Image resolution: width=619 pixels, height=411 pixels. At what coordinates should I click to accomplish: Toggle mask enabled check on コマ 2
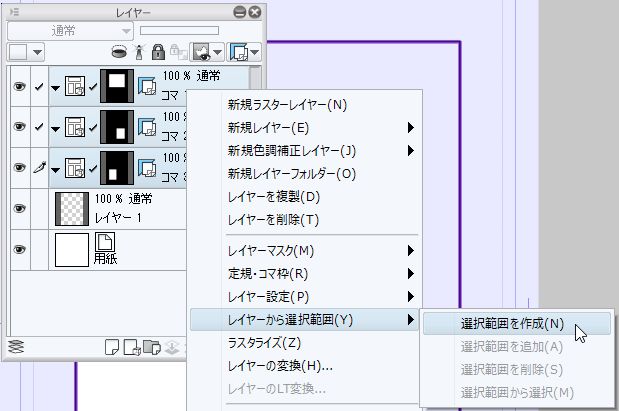(x=93, y=127)
